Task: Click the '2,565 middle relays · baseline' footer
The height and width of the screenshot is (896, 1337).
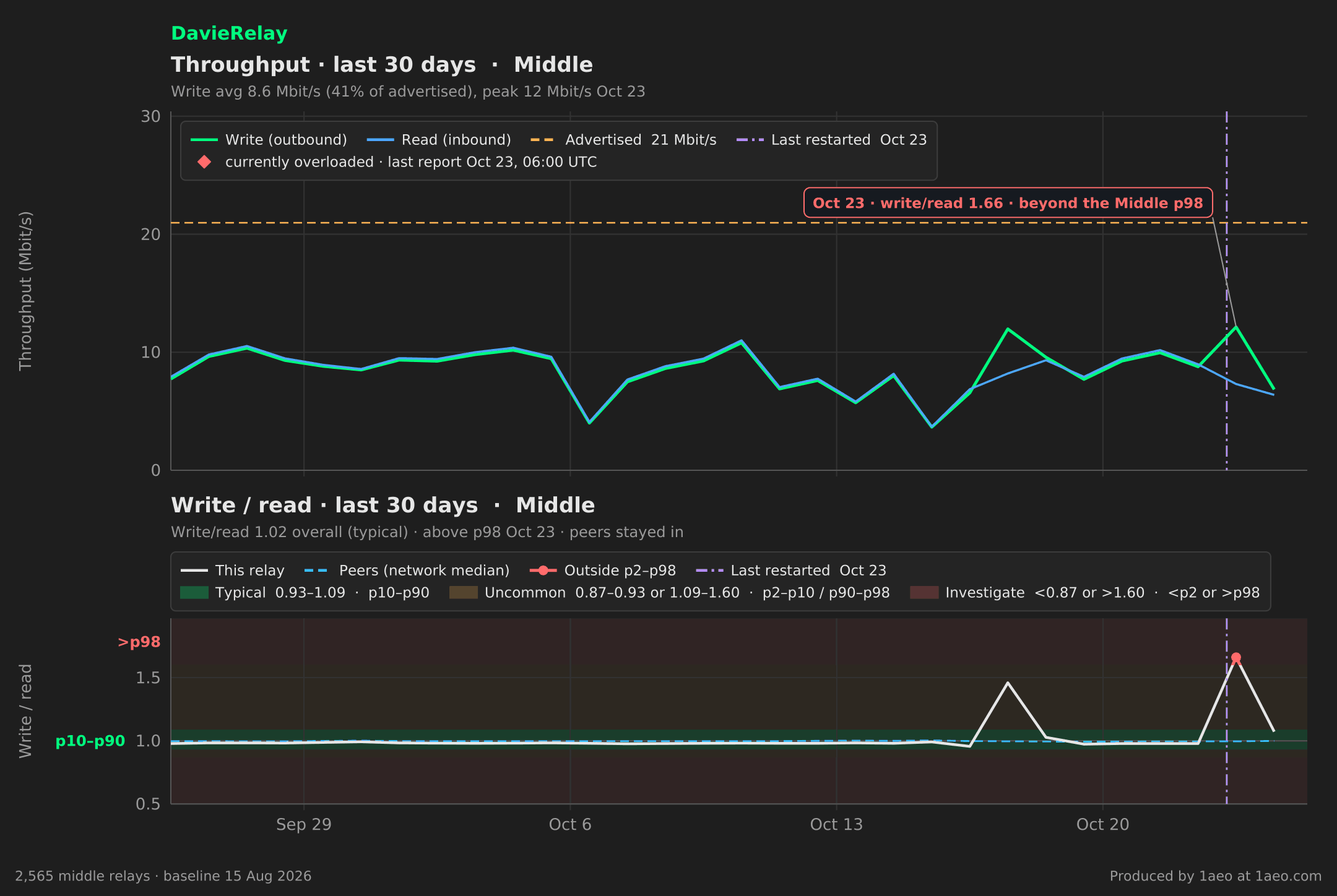Action: point(163,876)
